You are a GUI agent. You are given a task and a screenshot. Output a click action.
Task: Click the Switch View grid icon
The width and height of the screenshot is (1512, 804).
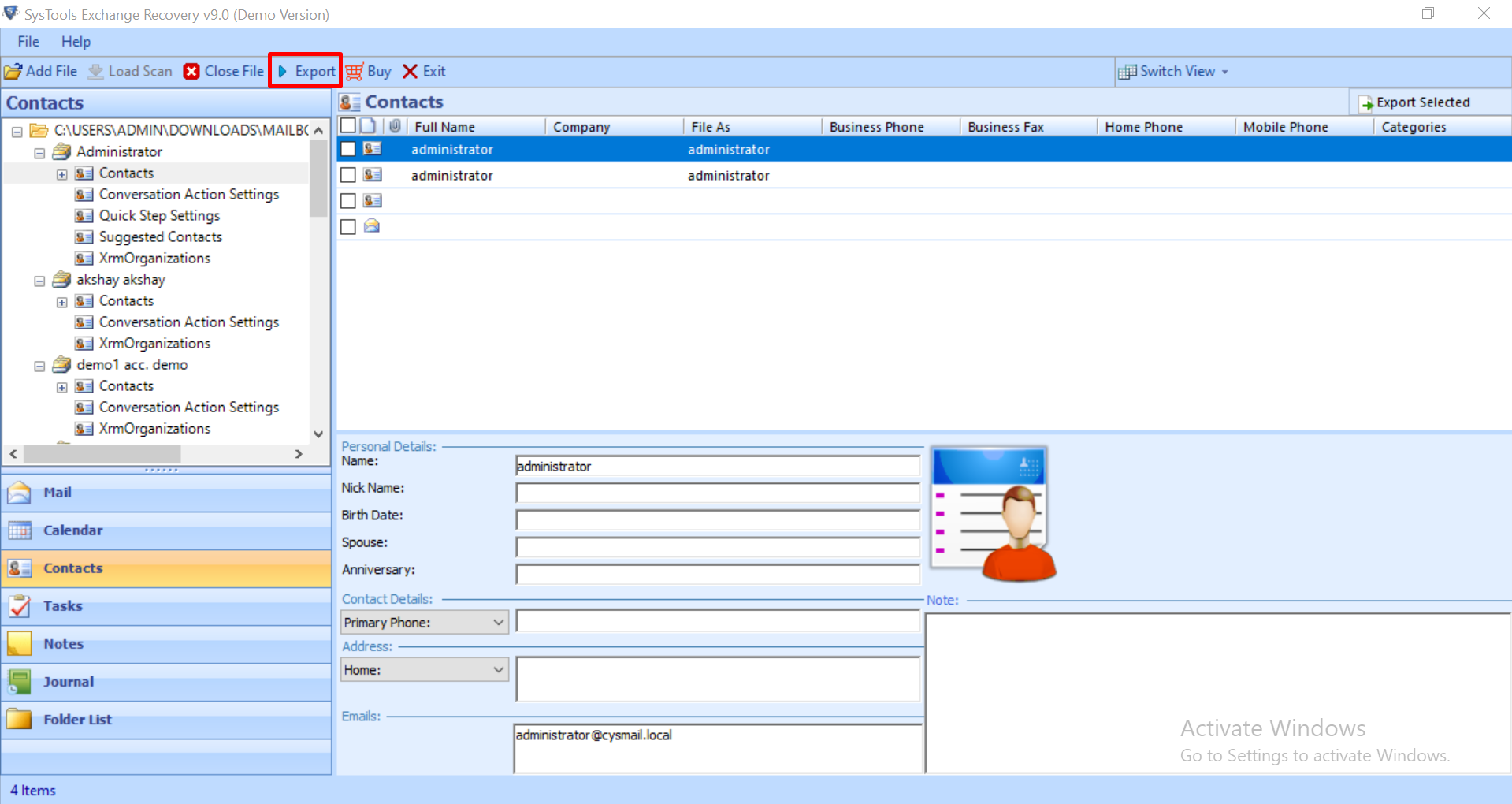(1127, 72)
